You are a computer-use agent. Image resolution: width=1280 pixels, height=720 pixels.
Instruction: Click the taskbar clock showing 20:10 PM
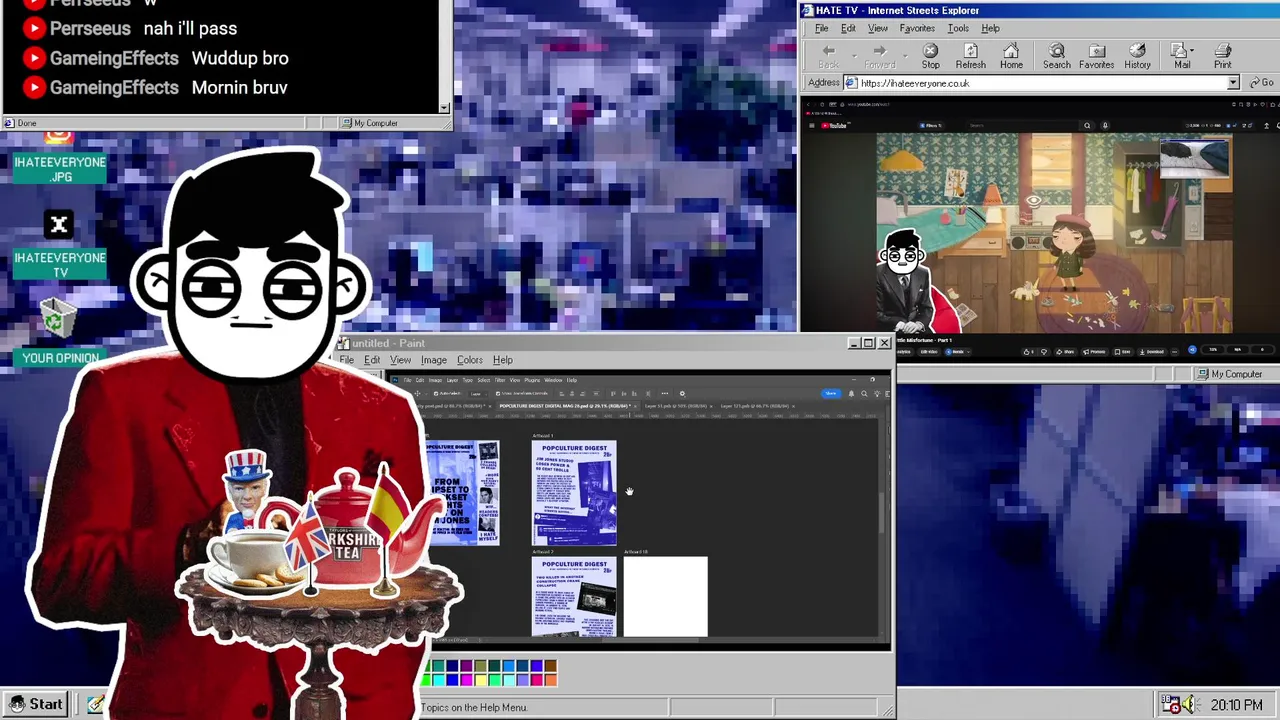[x=1236, y=705]
